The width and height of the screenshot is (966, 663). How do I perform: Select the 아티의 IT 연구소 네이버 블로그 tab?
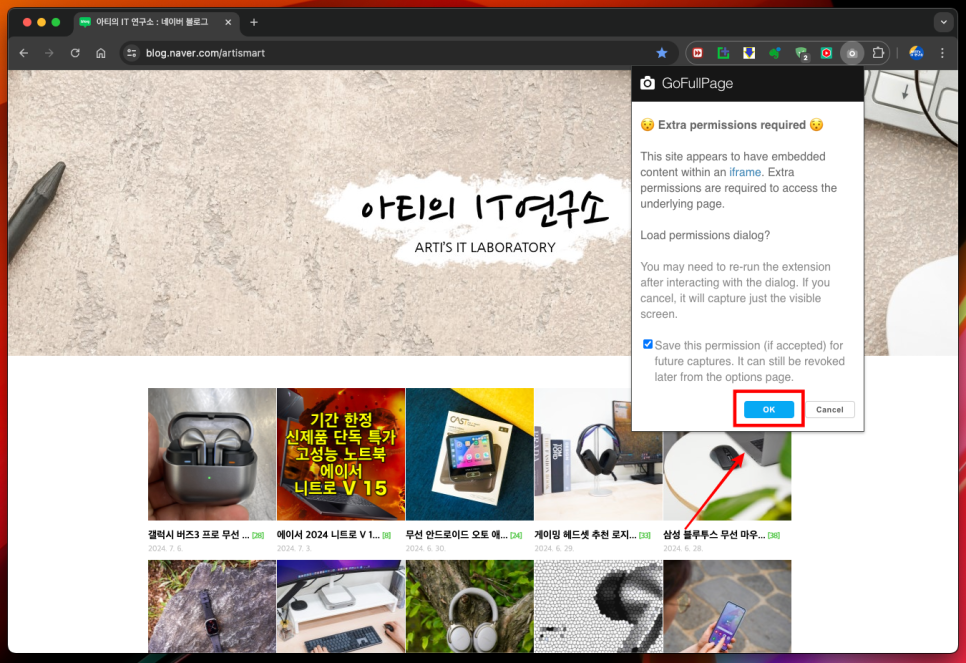coord(152,22)
